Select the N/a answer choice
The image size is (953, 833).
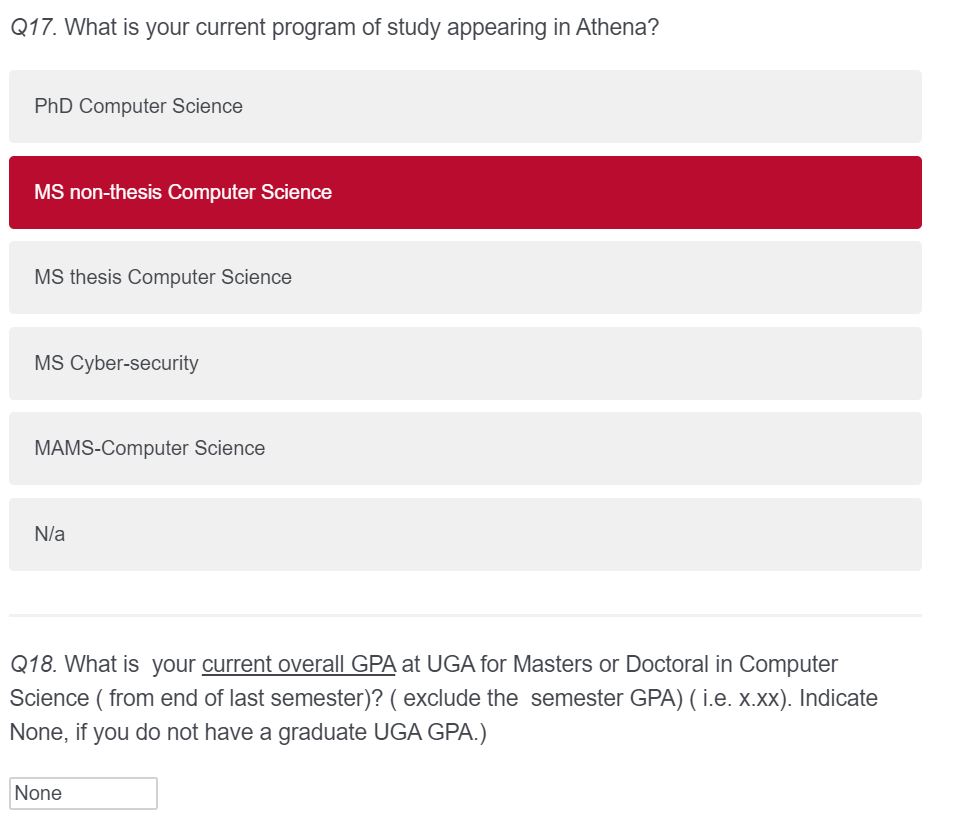coord(465,534)
